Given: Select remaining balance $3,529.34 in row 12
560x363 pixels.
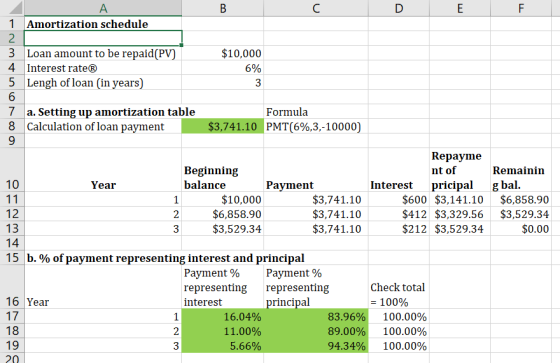Looking at the screenshot, I should click(x=521, y=214).
